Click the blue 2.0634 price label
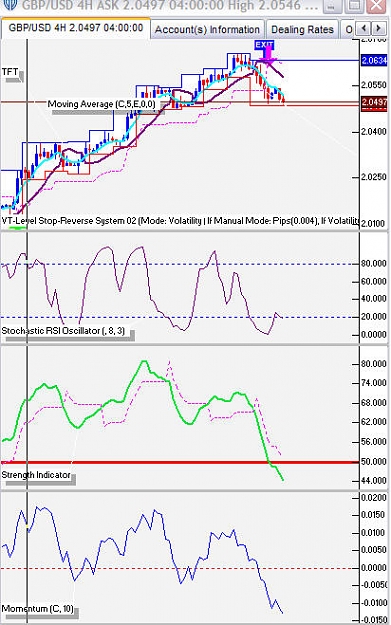Viewport: 391px width, 625px height. pyautogui.click(x=374, y=61)
